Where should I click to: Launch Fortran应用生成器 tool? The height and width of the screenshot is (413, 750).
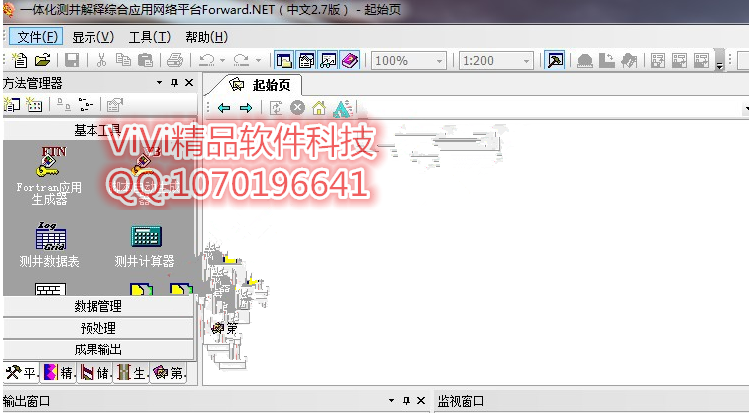click(x=49, y=176)
